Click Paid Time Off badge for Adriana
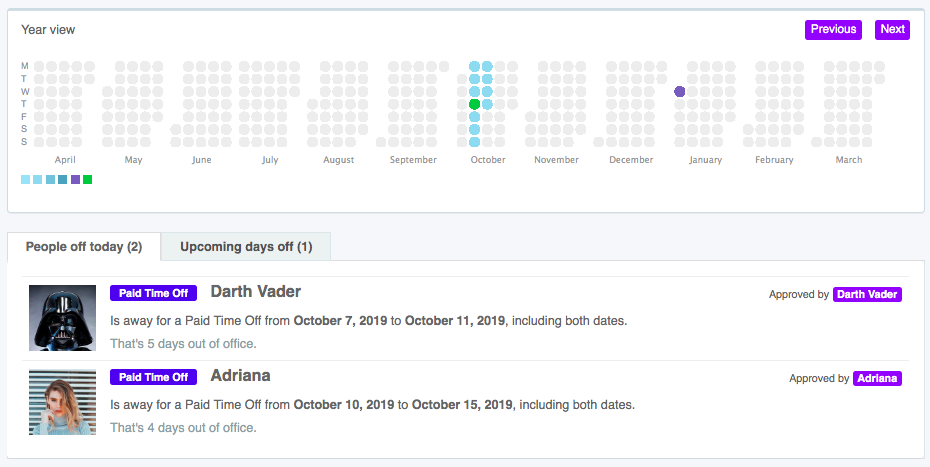Viewport: 930px width, 467px height. tap(153, 377)
